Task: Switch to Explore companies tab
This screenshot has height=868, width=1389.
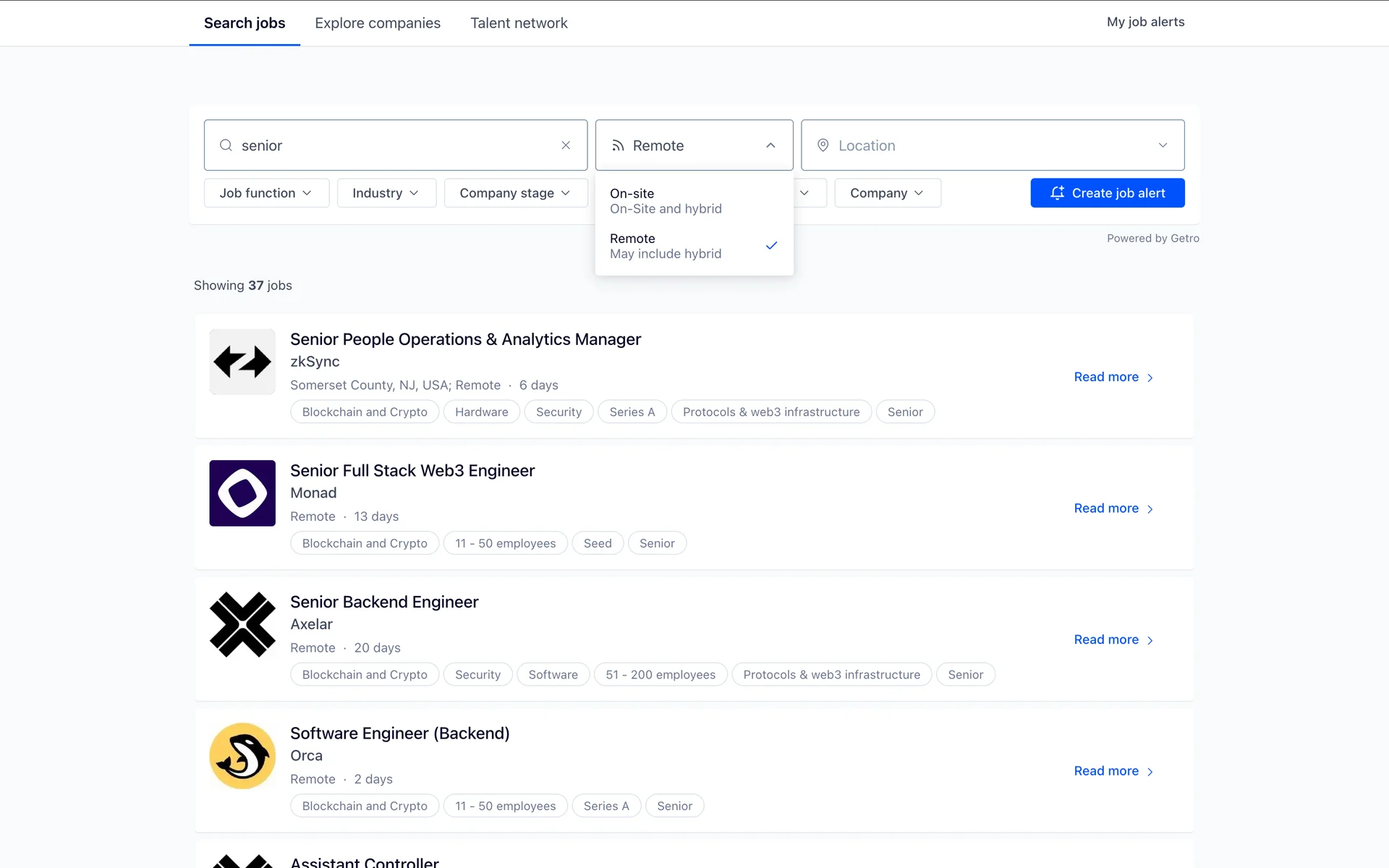Action: tap(378, 23)
